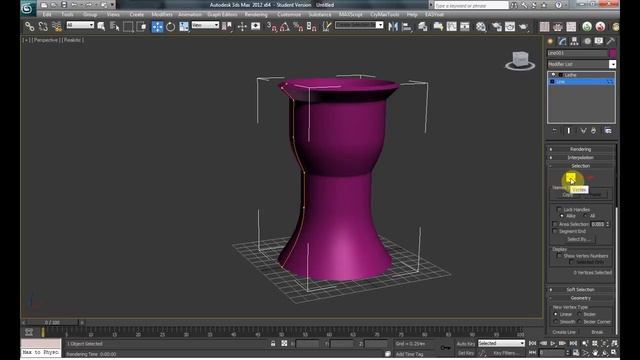Open the Select by Name tool
The width and height of the screenshot is (640, 360).
click(x=115, y=27)
